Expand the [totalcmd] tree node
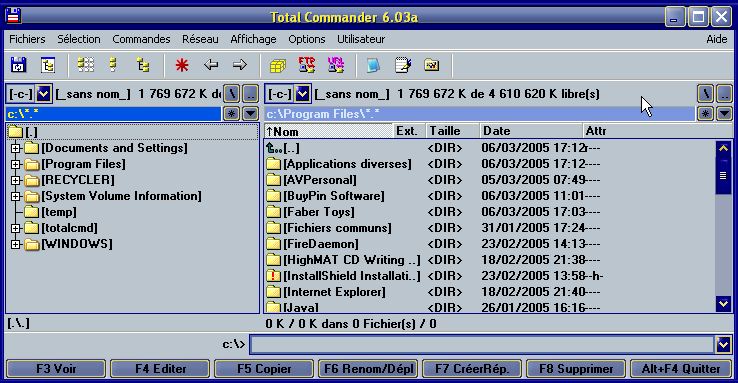Screen dimensions: 738x383 pos(16,229)
